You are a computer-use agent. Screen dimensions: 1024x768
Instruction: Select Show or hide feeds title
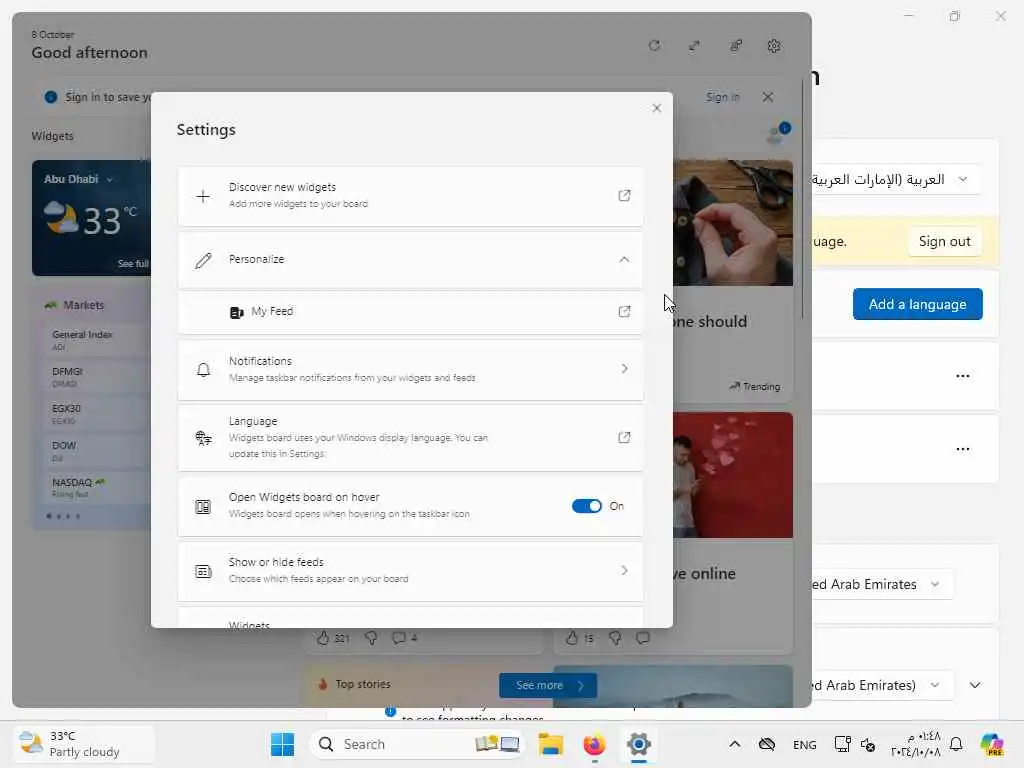[276, 562]
